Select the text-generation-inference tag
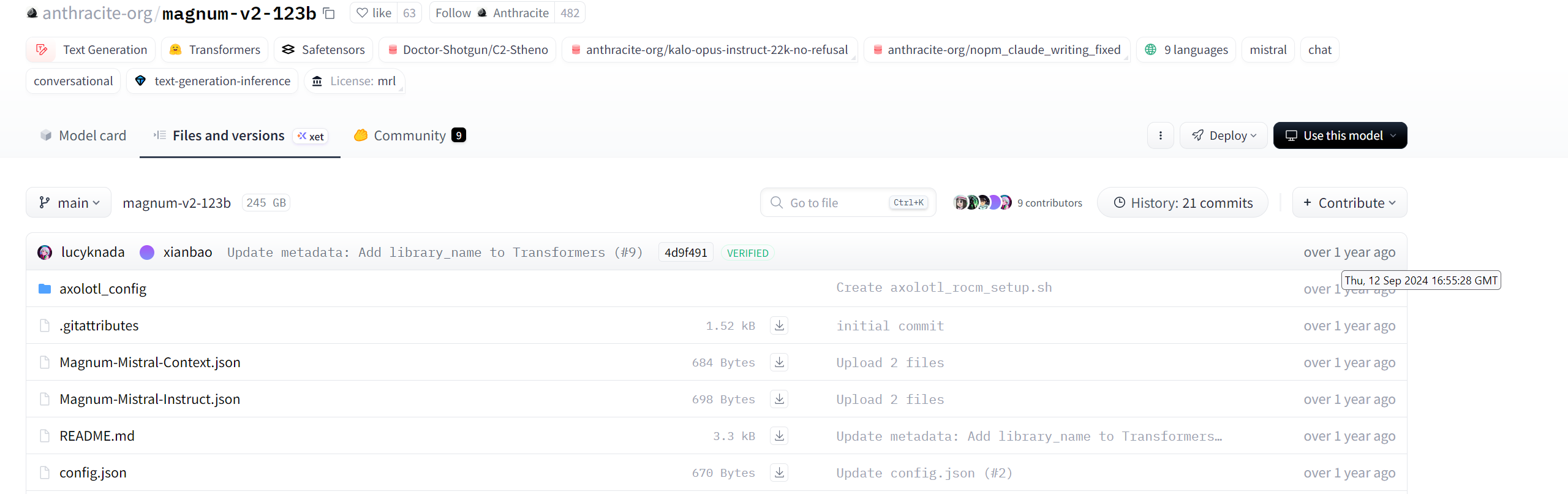 (213, 81)
